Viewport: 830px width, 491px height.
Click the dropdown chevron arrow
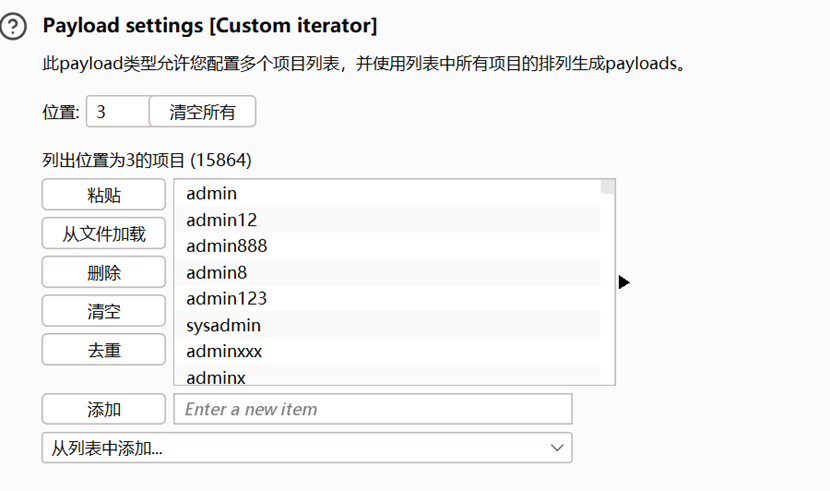[557, 448]
